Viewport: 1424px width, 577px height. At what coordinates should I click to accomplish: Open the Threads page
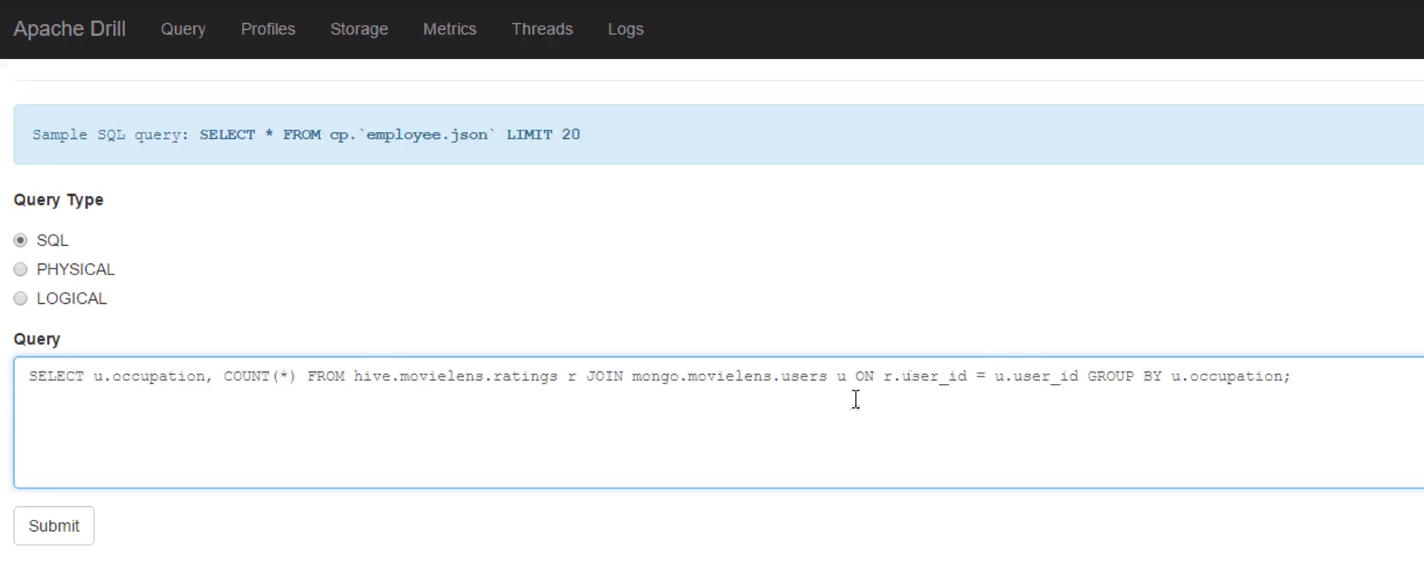542,29
